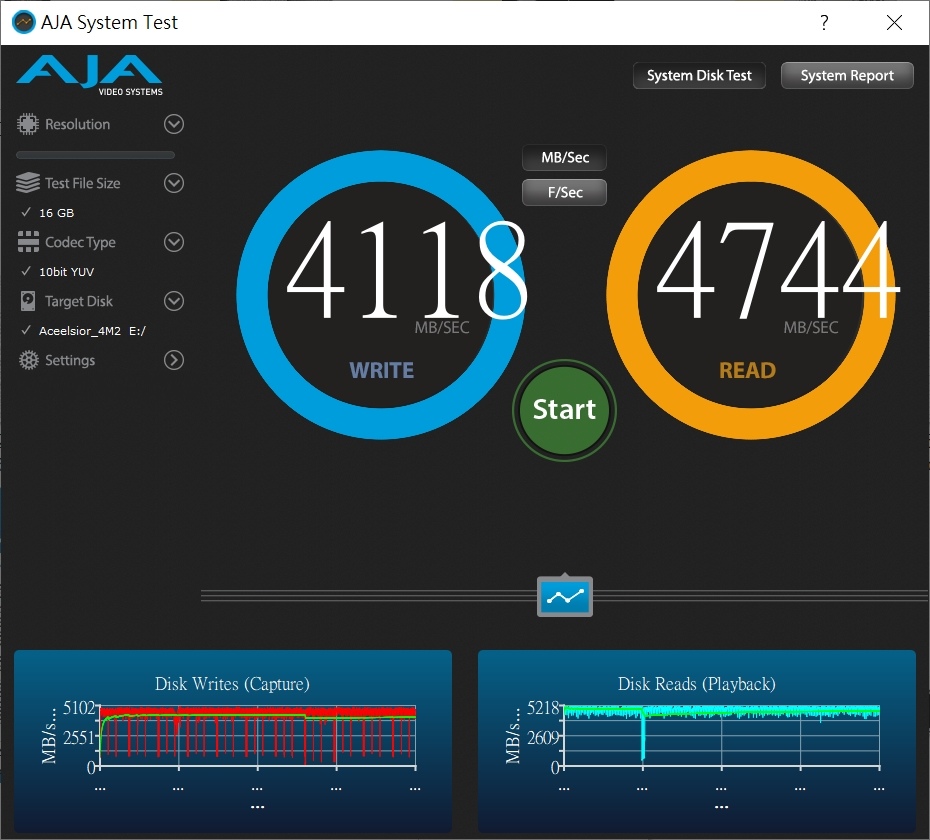The image size is (930, 840).
Task: Click the Target Disk drive icon
Action: point(27,301)
